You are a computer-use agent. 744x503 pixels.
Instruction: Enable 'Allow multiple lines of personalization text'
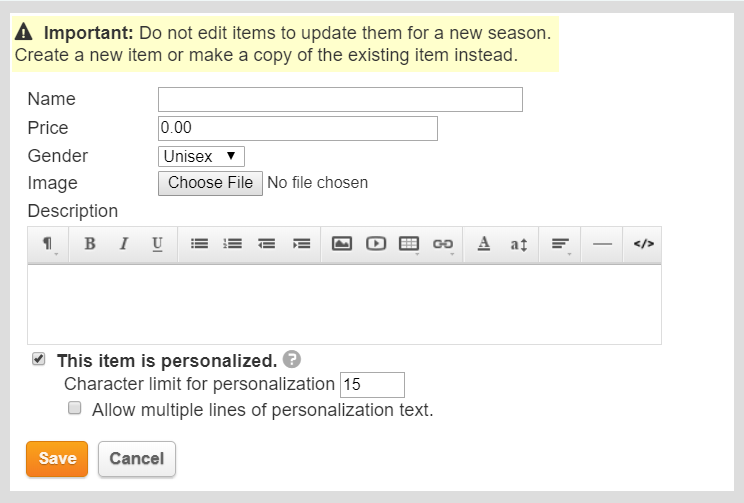click(x=74, y=408)
